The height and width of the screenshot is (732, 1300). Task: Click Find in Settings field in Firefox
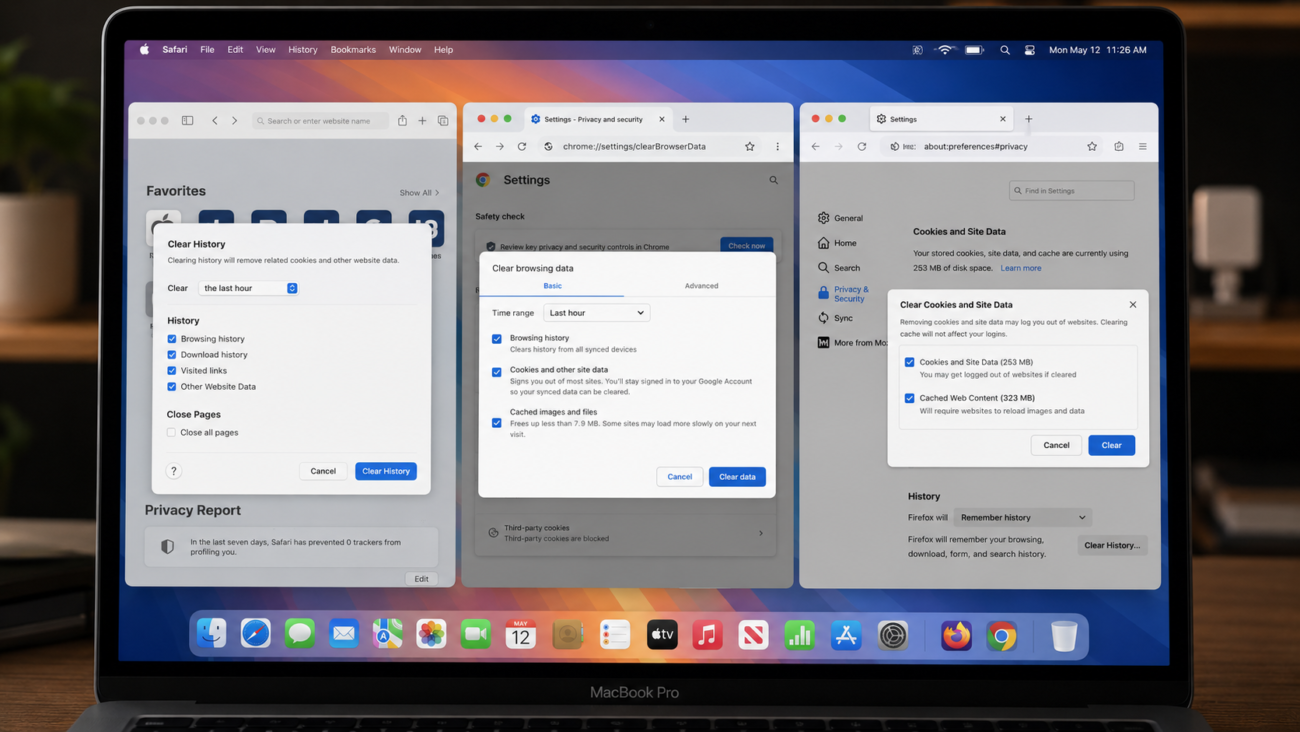(x=1072, y=190)
